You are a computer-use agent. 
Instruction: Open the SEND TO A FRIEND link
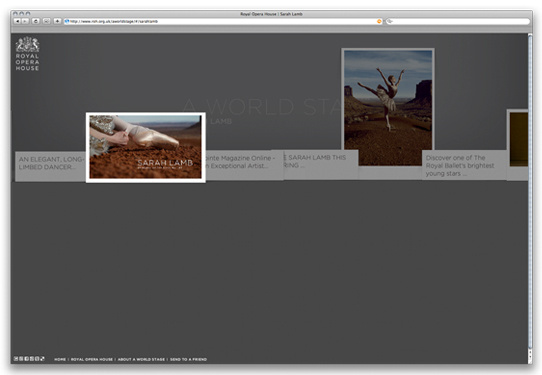188,359
